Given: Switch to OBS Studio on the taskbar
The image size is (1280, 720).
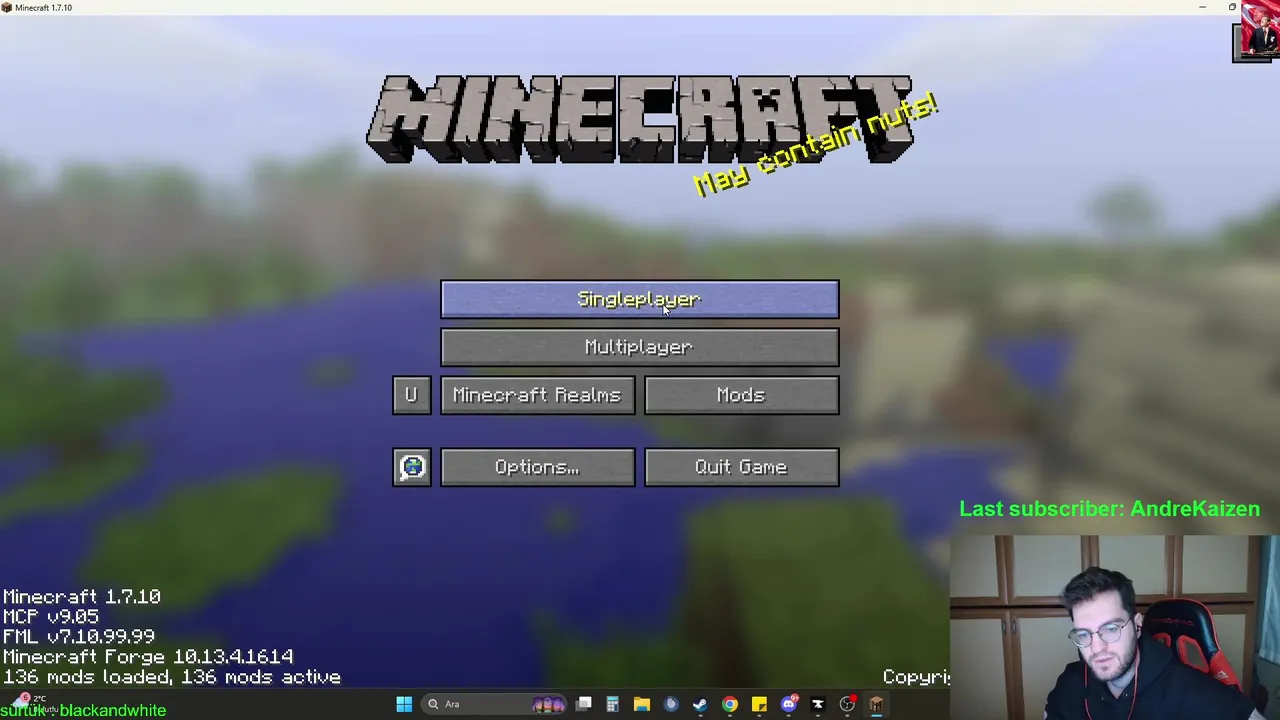Looking at the screenshot, I should pyautogui.click(x=847, y=704).
